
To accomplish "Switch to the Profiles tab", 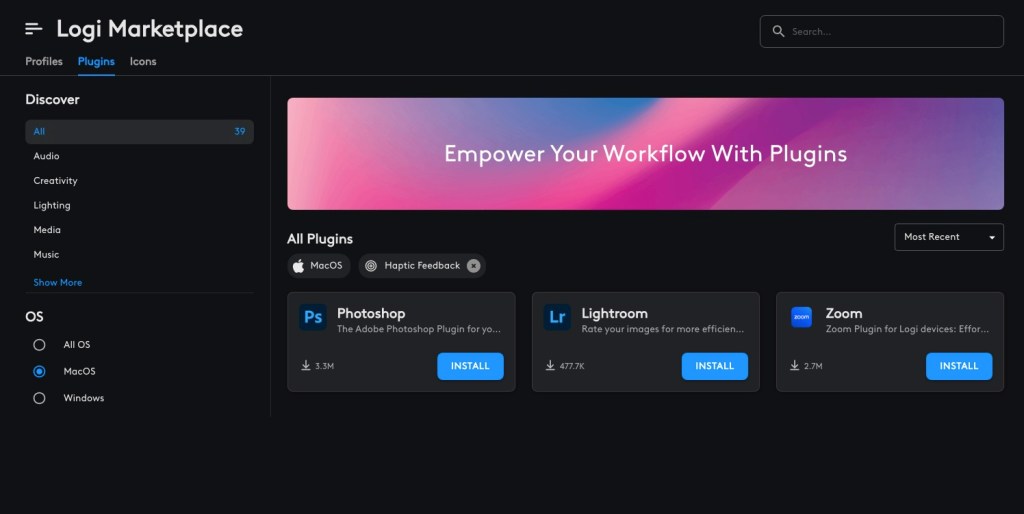I will point(44,61).
